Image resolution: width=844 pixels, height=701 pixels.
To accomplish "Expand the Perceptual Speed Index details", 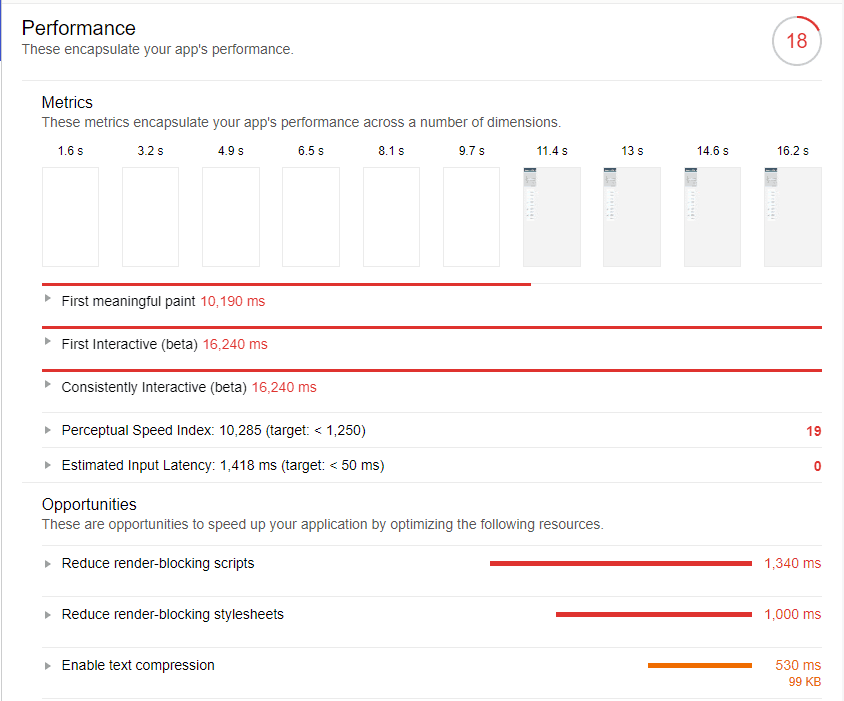I will [46, 430].
